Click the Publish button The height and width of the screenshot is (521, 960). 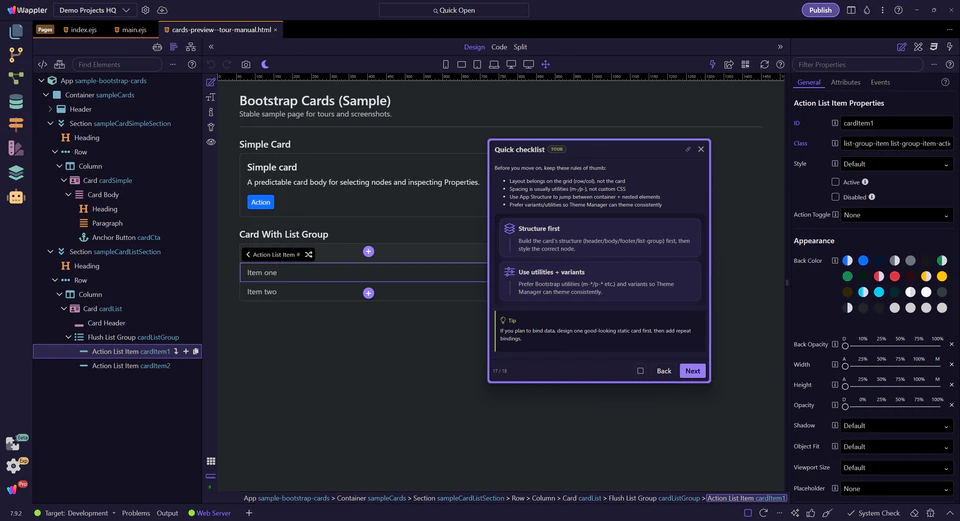820,10
